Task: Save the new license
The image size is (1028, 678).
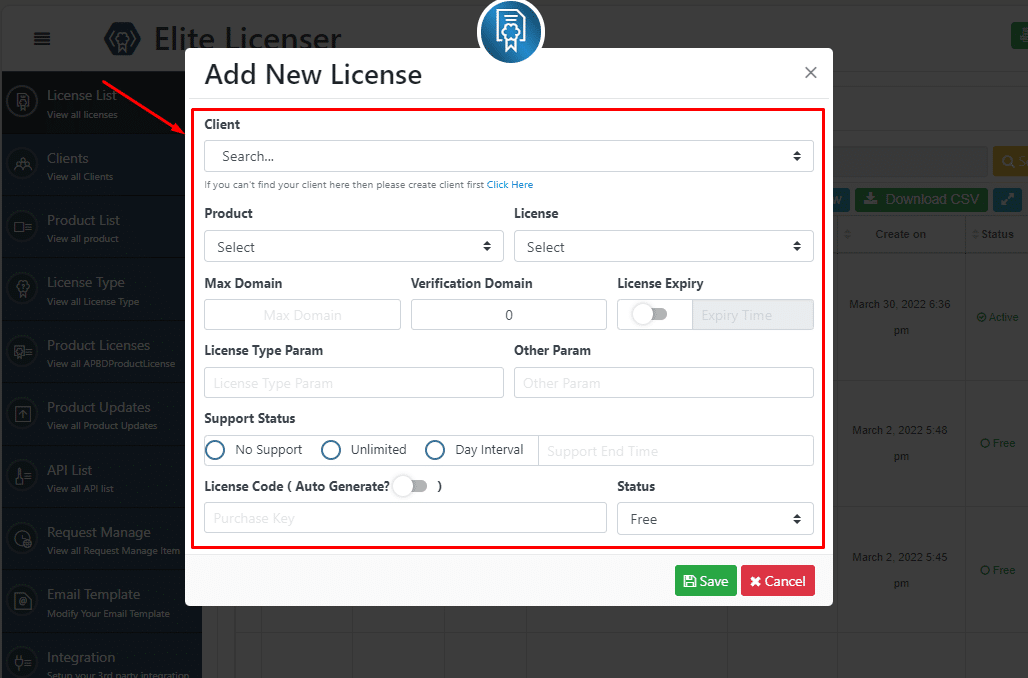Action: (x=705, y=580)
